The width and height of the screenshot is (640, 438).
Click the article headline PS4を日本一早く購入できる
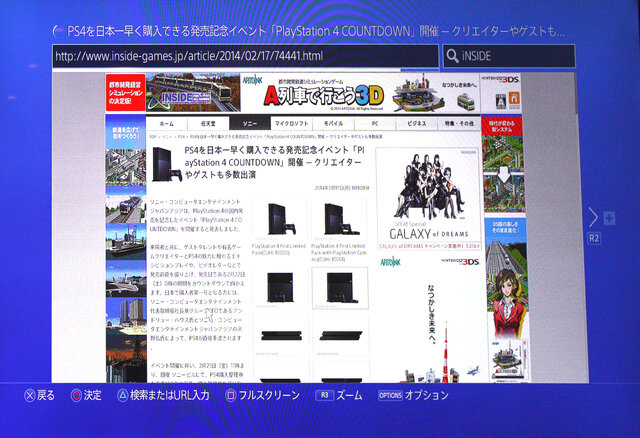pos(274,162)
